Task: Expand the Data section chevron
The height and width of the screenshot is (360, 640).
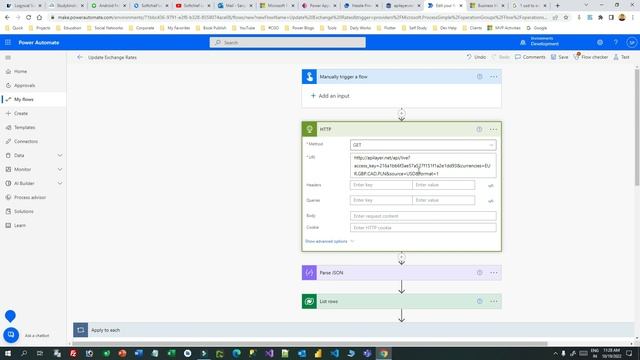Action: click(x=60, y=156)
